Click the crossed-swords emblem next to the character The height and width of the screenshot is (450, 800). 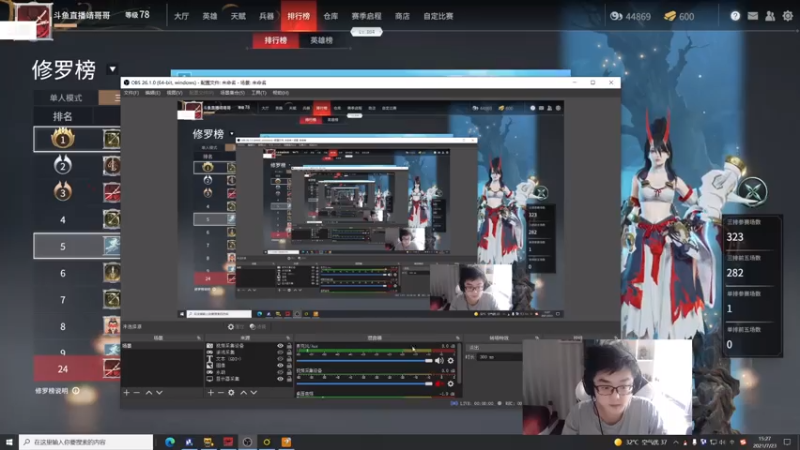coord(753,191)
